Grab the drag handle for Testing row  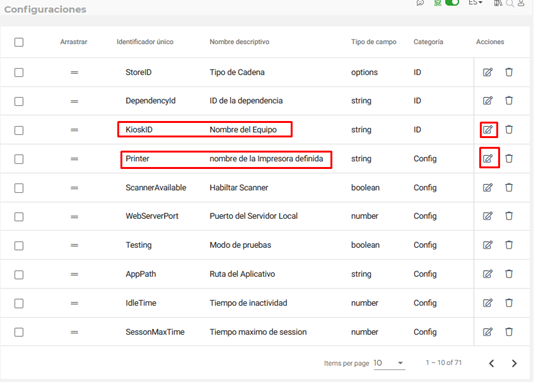74,245
